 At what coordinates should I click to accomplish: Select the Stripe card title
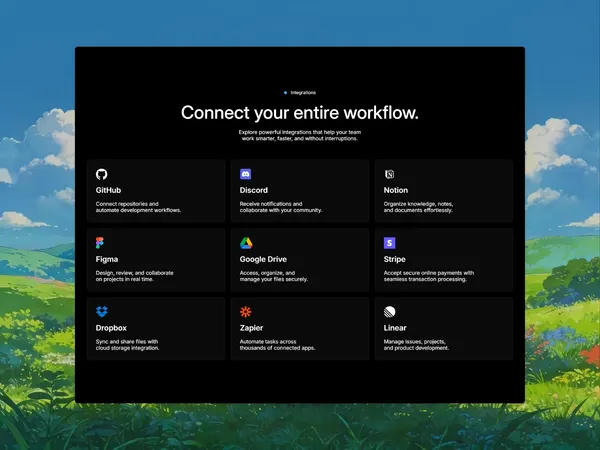[x=395, y=259]
